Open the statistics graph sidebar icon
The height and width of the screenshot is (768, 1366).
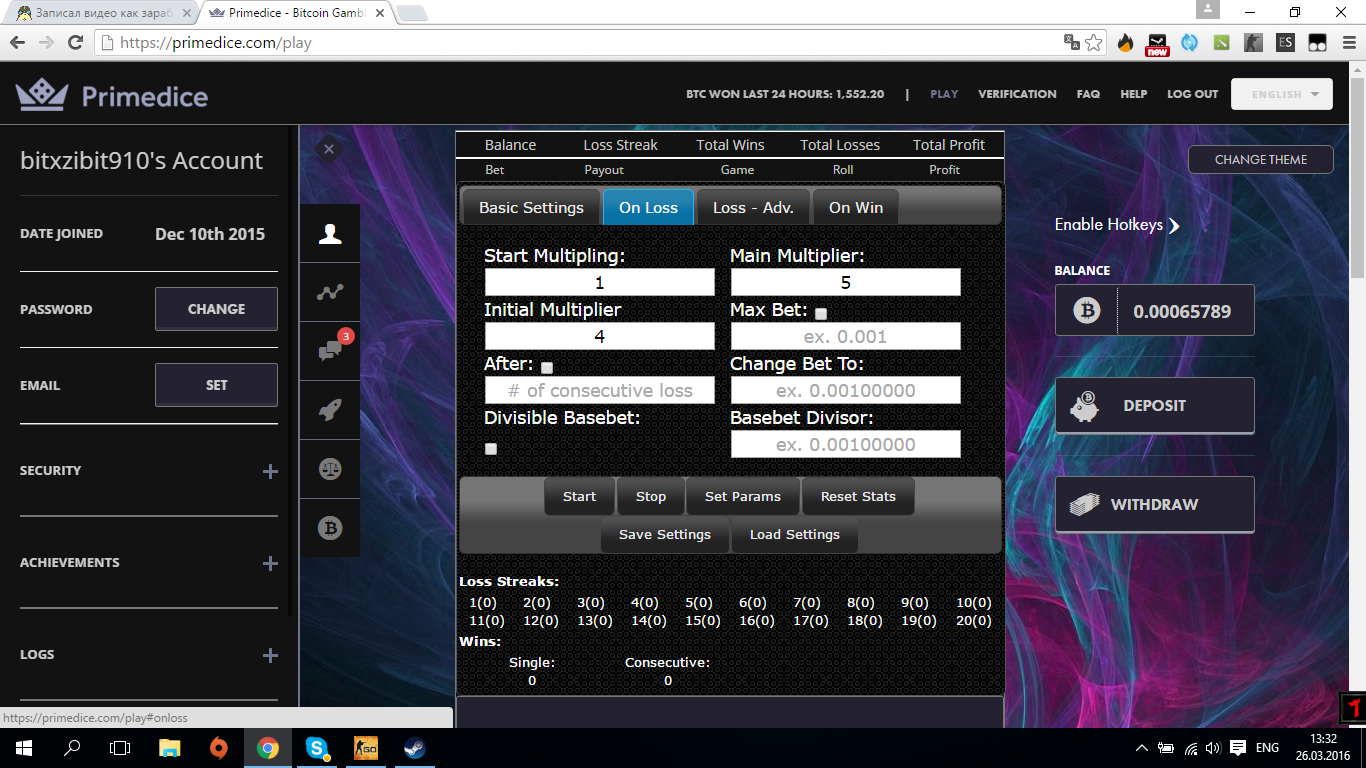tap(330, 292)
